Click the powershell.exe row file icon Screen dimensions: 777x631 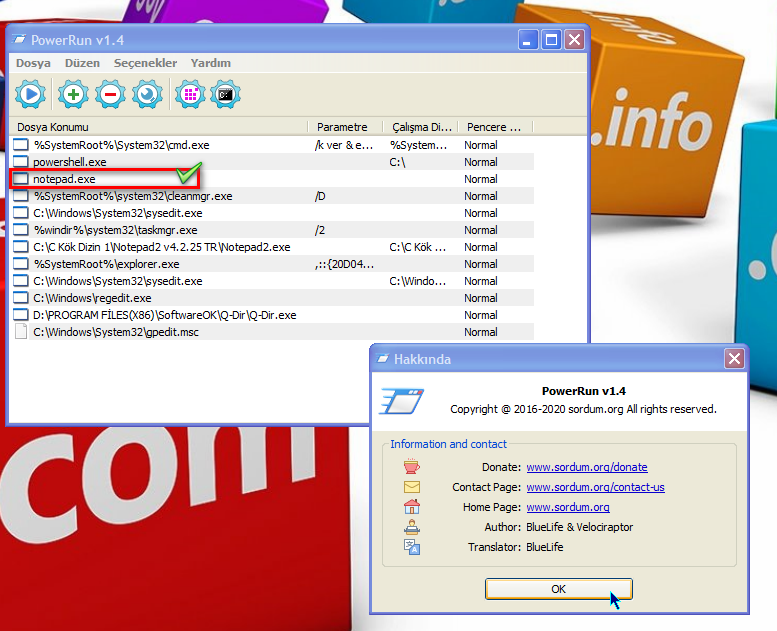point(21,162)
